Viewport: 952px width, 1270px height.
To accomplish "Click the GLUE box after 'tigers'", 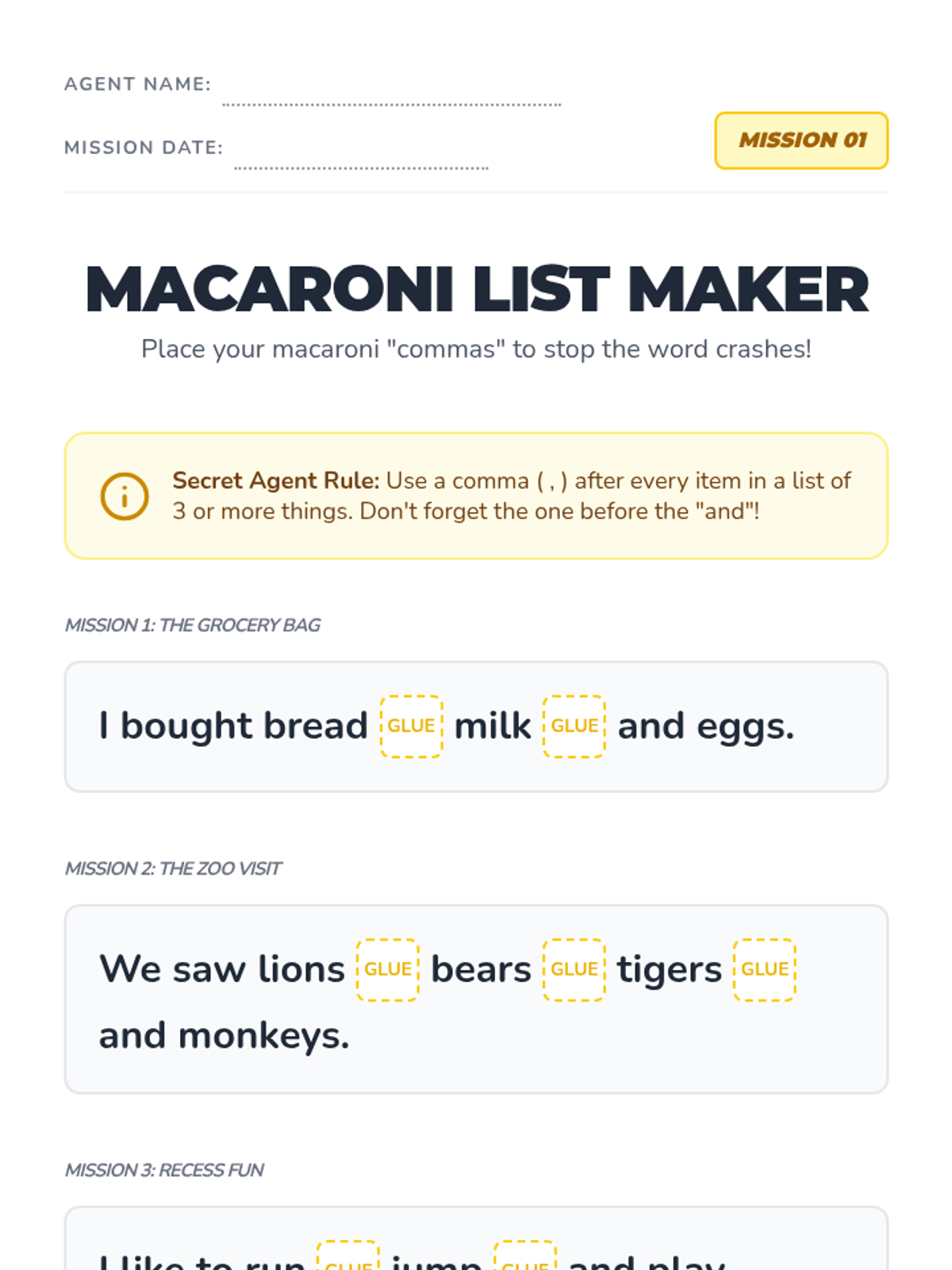I will pyautogui.click(x=765, y=970).
